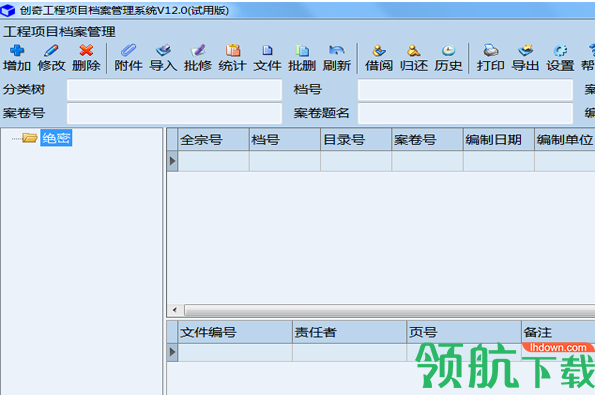Click the 文件 (File) document icon
The width and height of the screenshot is (595, 395).
tap(267, 50)
